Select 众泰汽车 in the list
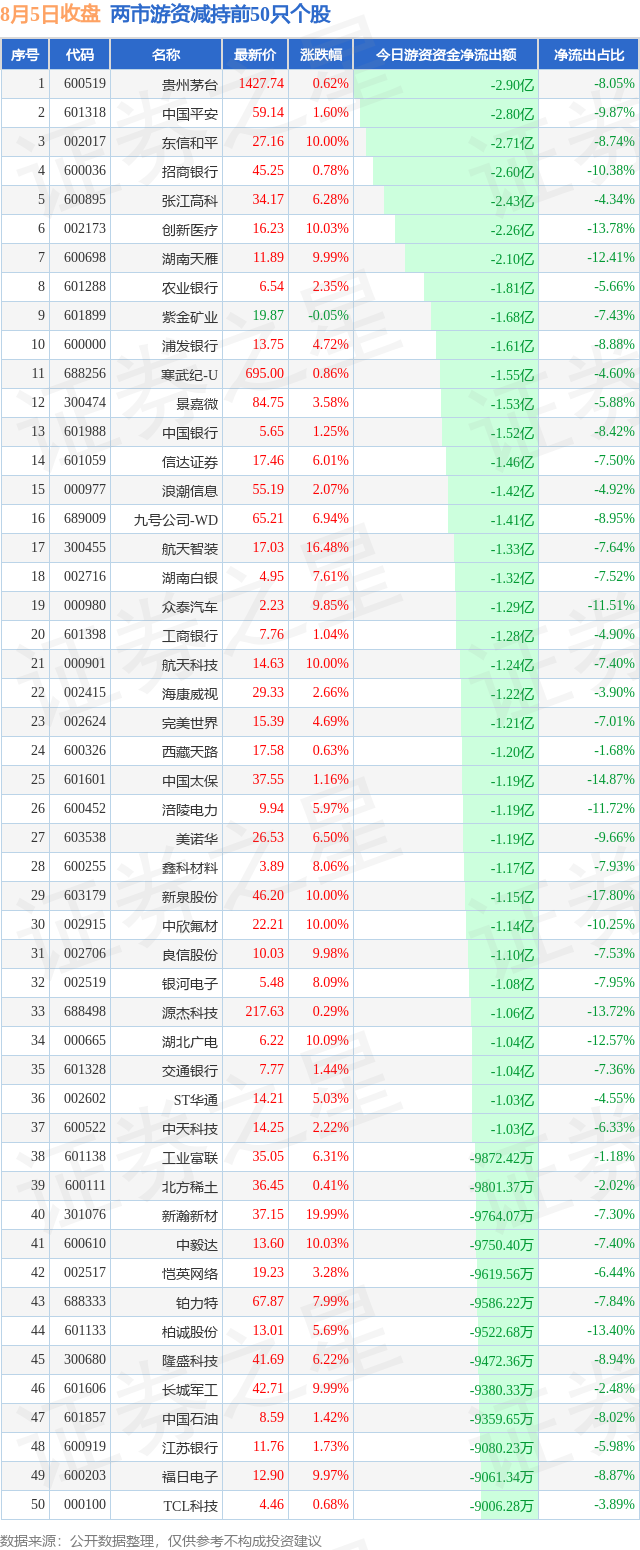Viewport: 640px width, 1550px height. [190, 606]
